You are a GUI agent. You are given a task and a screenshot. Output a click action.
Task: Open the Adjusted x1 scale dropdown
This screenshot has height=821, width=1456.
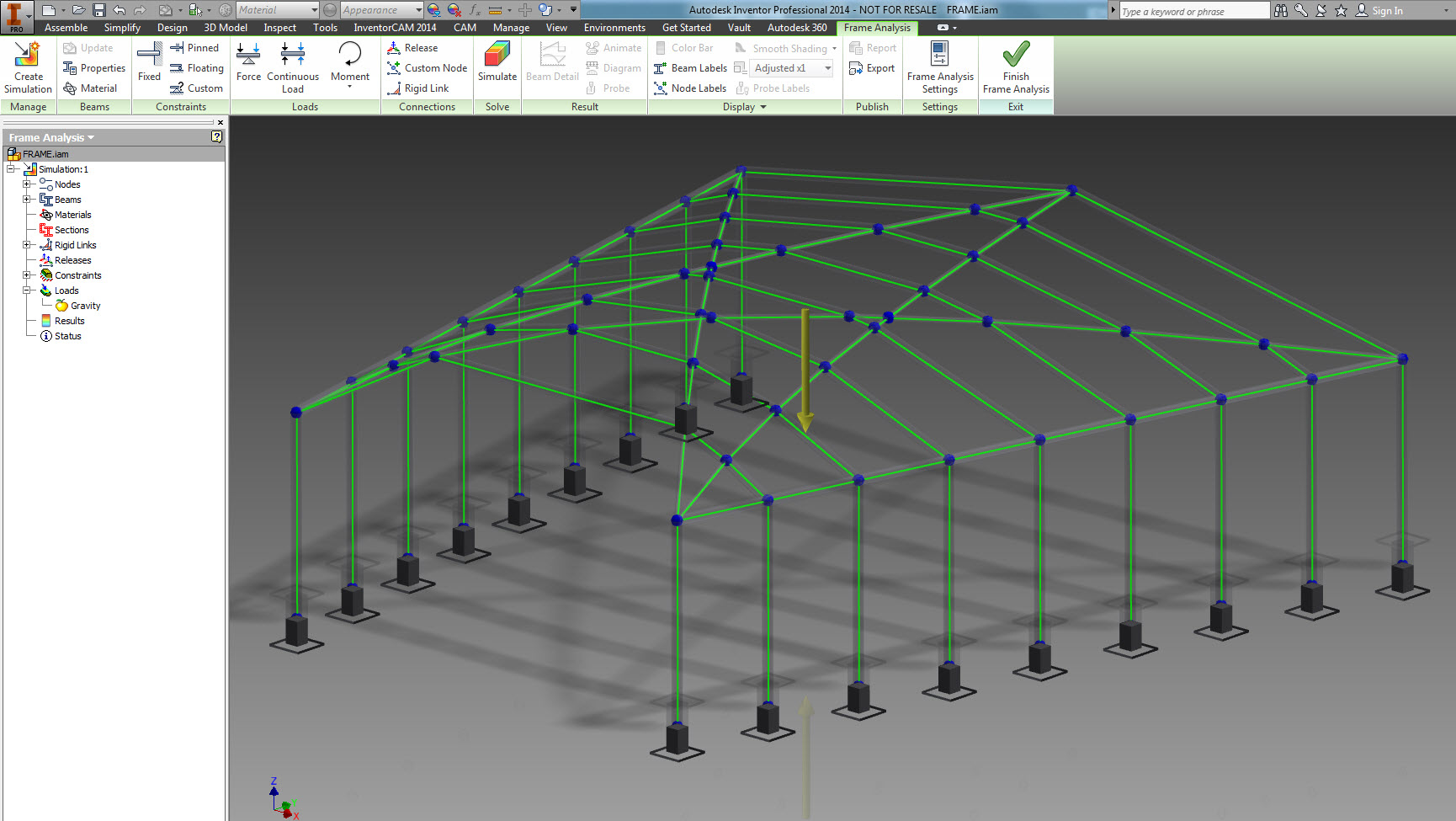click(x=828, y=68)
